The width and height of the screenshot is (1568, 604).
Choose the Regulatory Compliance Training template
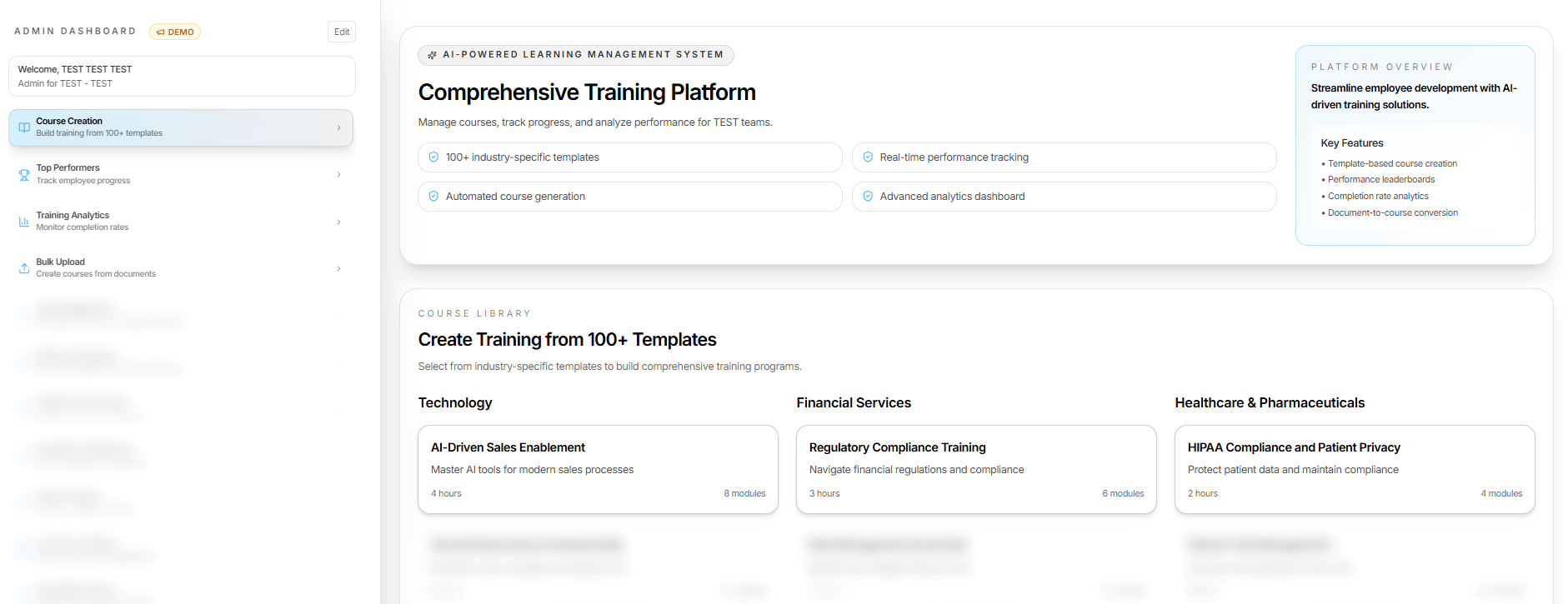point(976,469)
